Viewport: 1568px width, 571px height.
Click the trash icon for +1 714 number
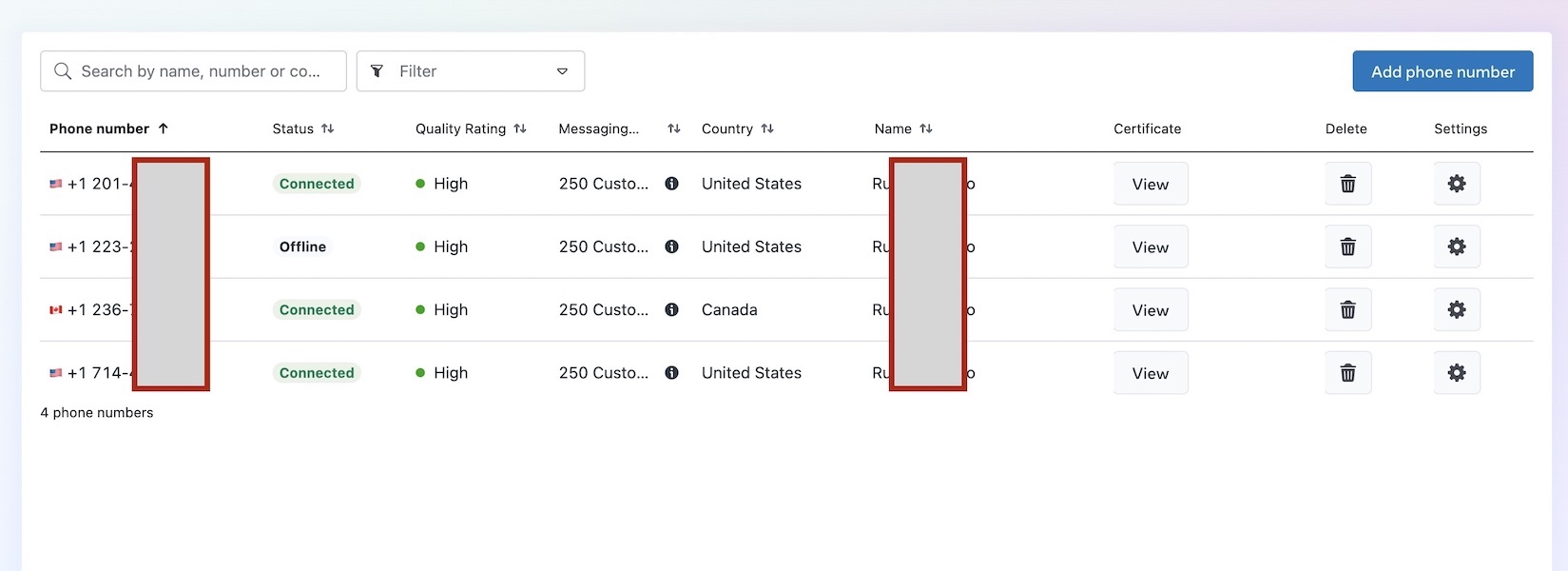[x=1347, y=373]
